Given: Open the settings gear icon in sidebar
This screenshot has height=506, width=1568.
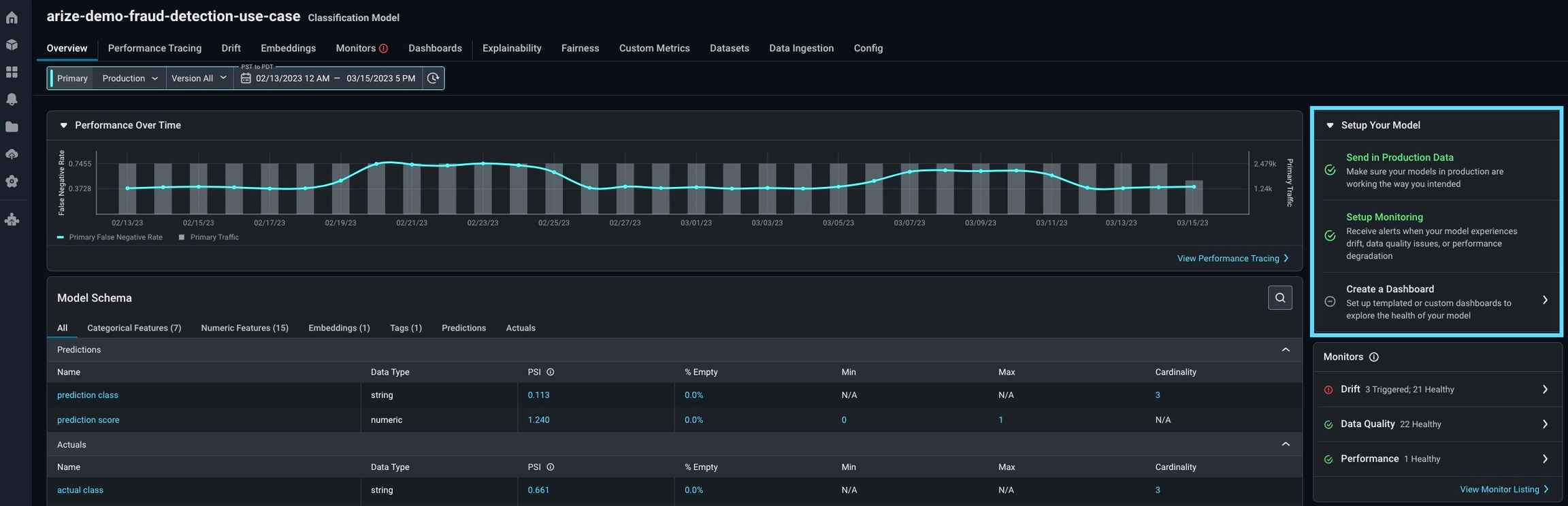Looking at the screenshot, I should (x=12, y=182).
